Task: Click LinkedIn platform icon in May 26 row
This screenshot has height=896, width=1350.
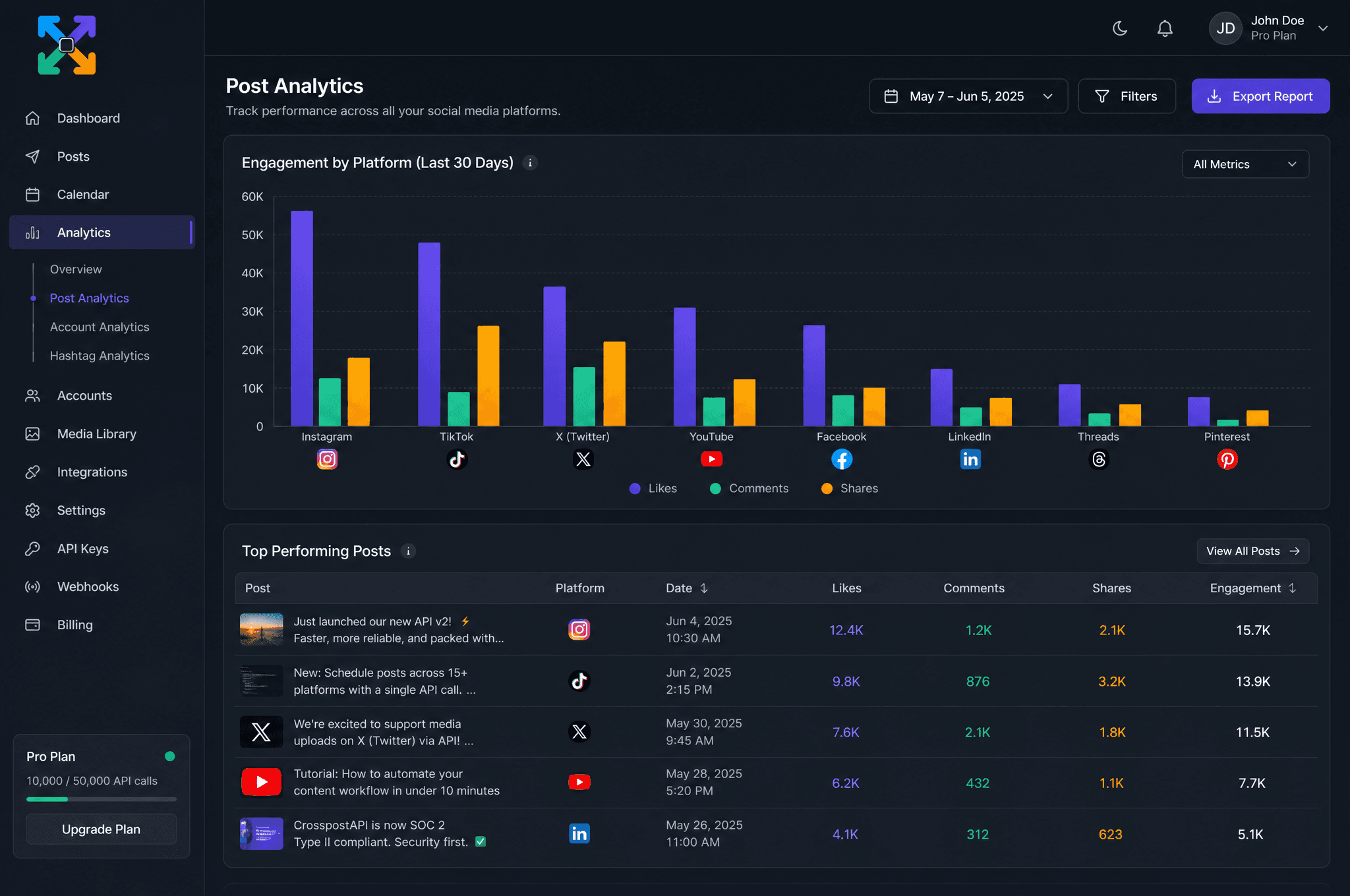Action: point(579,833)
